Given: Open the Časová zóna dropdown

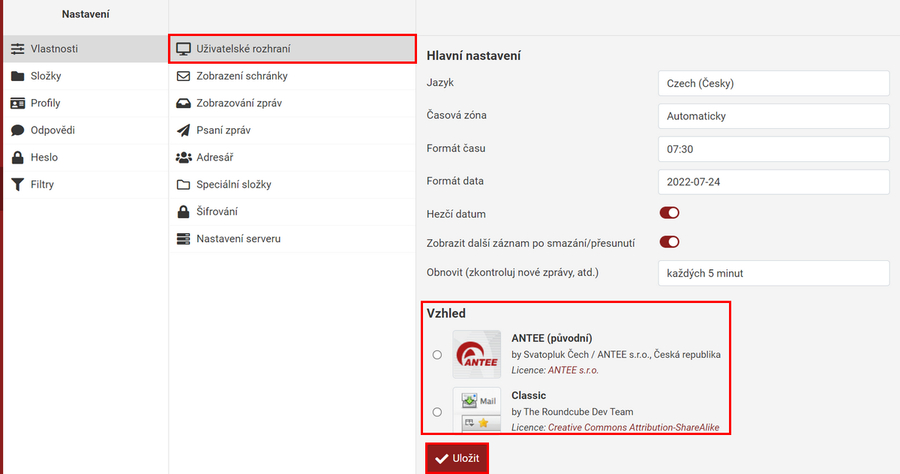Looking at the screenshot, I should pyautogui.click(x=773, y=116).
